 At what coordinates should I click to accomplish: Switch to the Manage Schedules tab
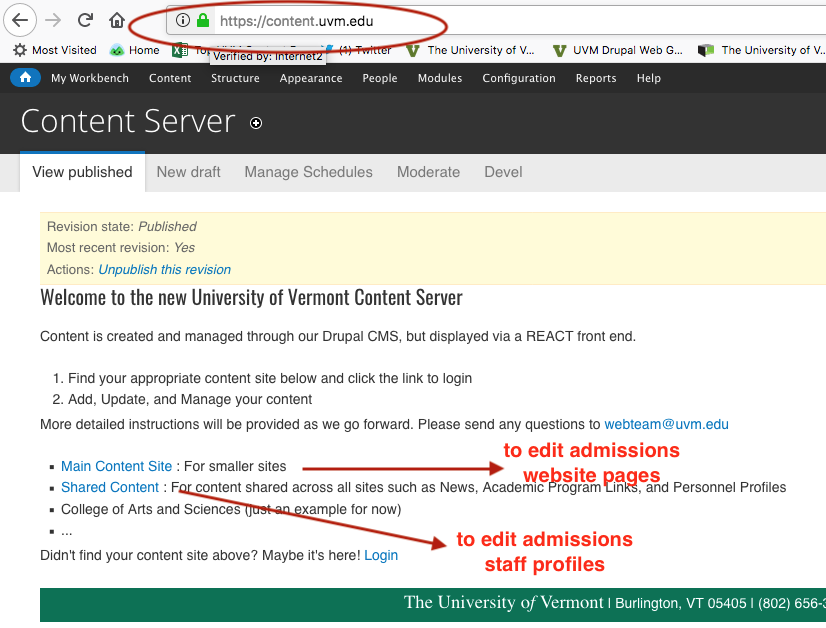(308, 172)
